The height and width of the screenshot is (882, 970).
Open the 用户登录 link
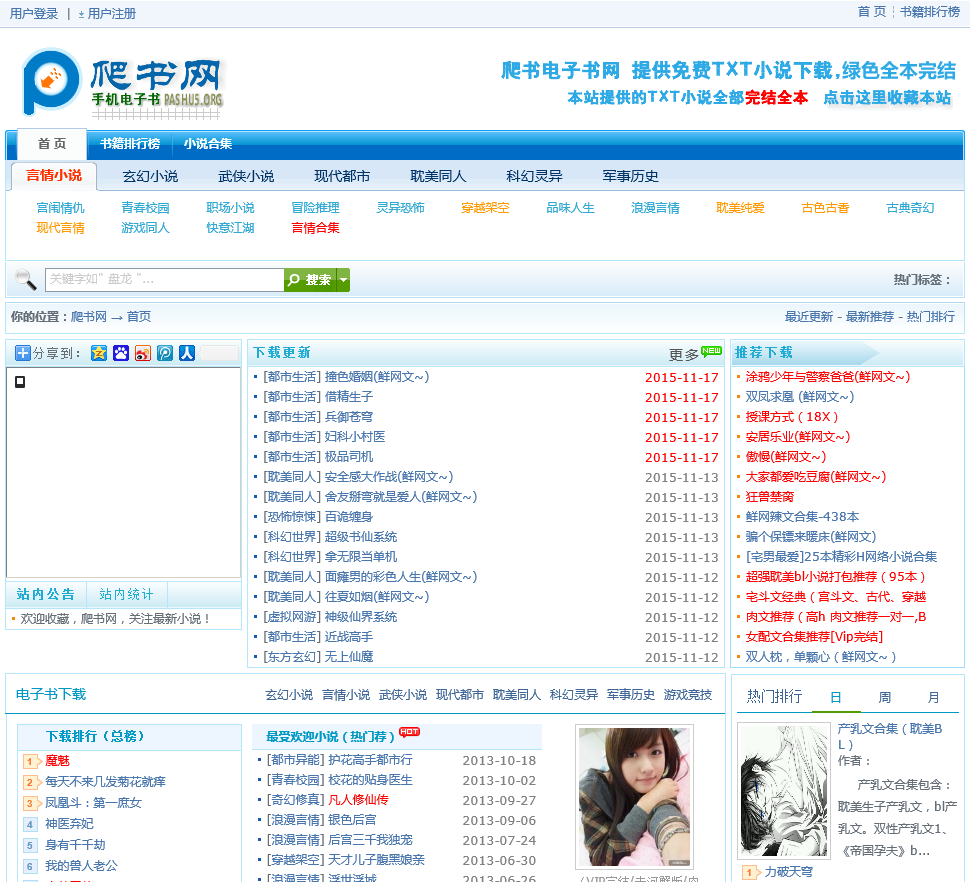pyautogui.click(x=34, y=14)
